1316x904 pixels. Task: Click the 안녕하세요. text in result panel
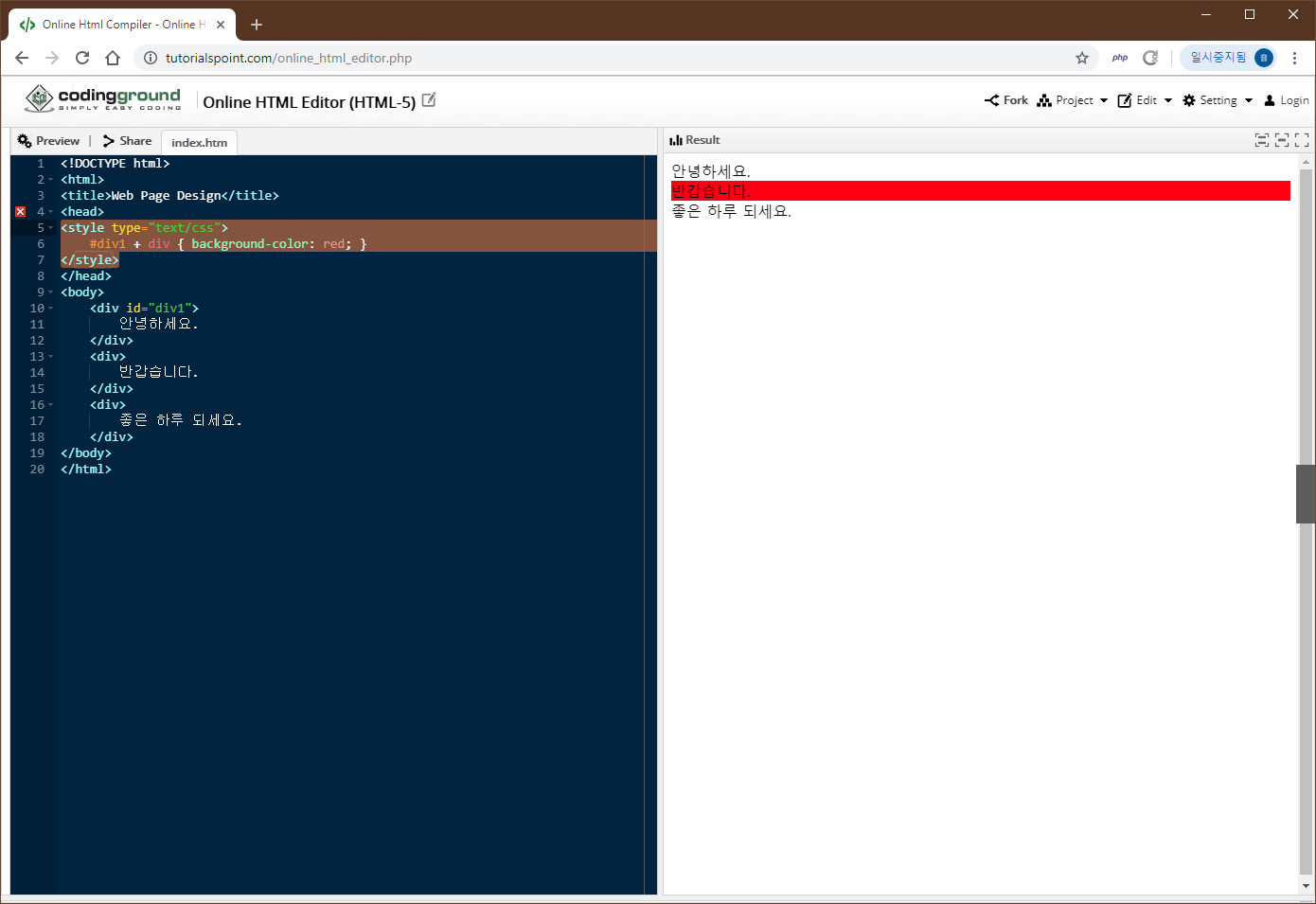(711, 171)
